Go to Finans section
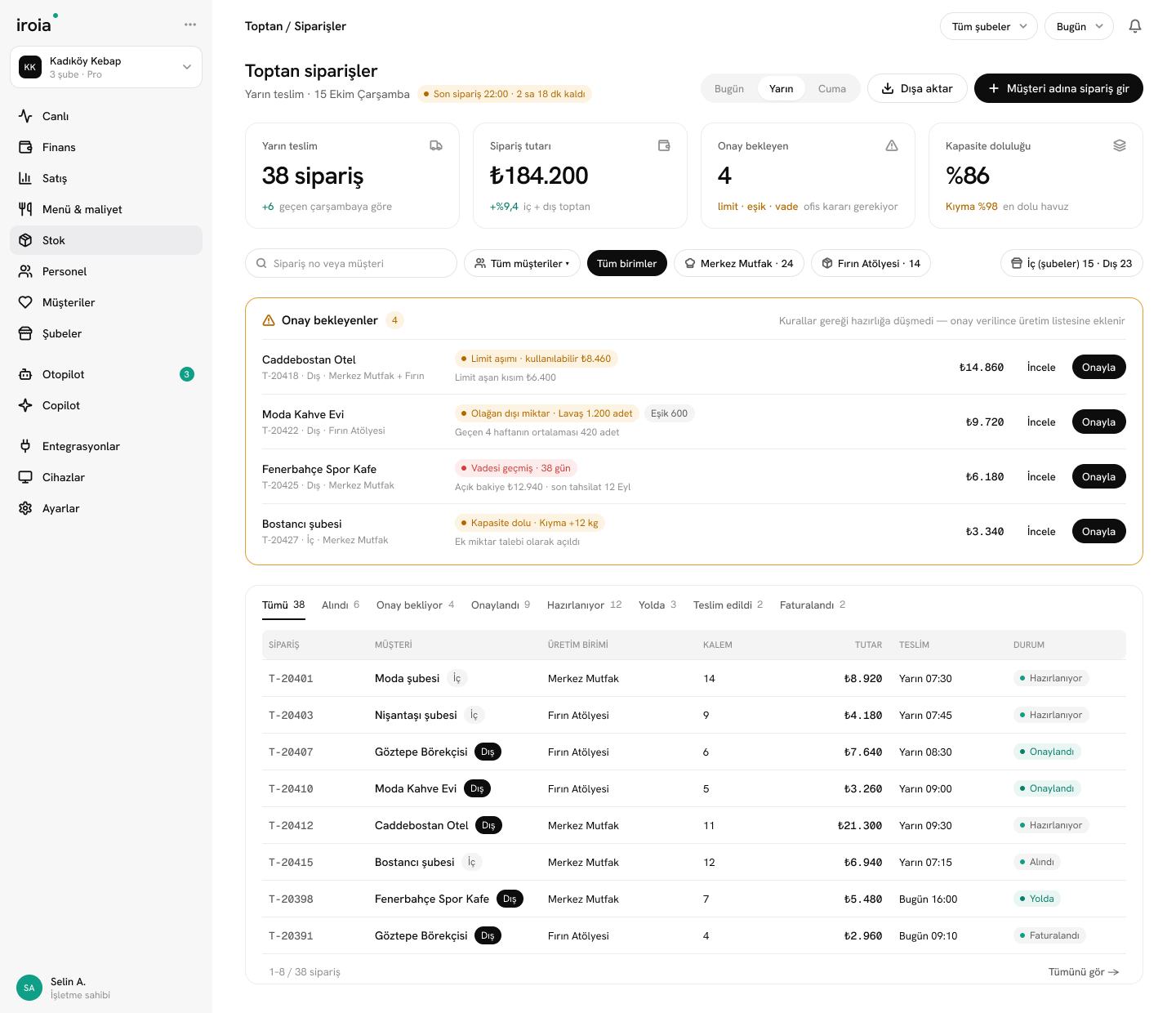Viewport: 1176px width, 1013px height. pos(106,147)
